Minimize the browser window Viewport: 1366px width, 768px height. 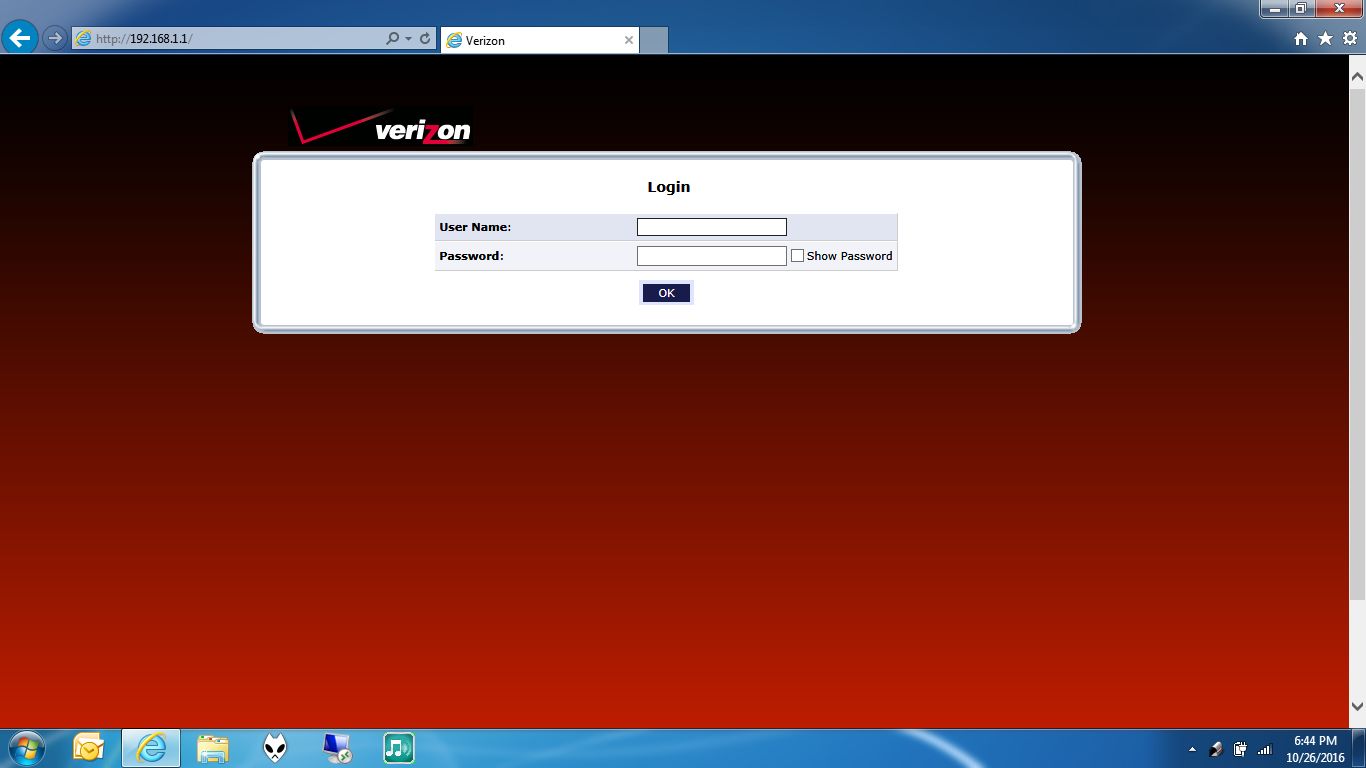pyautogui.click(x=1274, y=8)
